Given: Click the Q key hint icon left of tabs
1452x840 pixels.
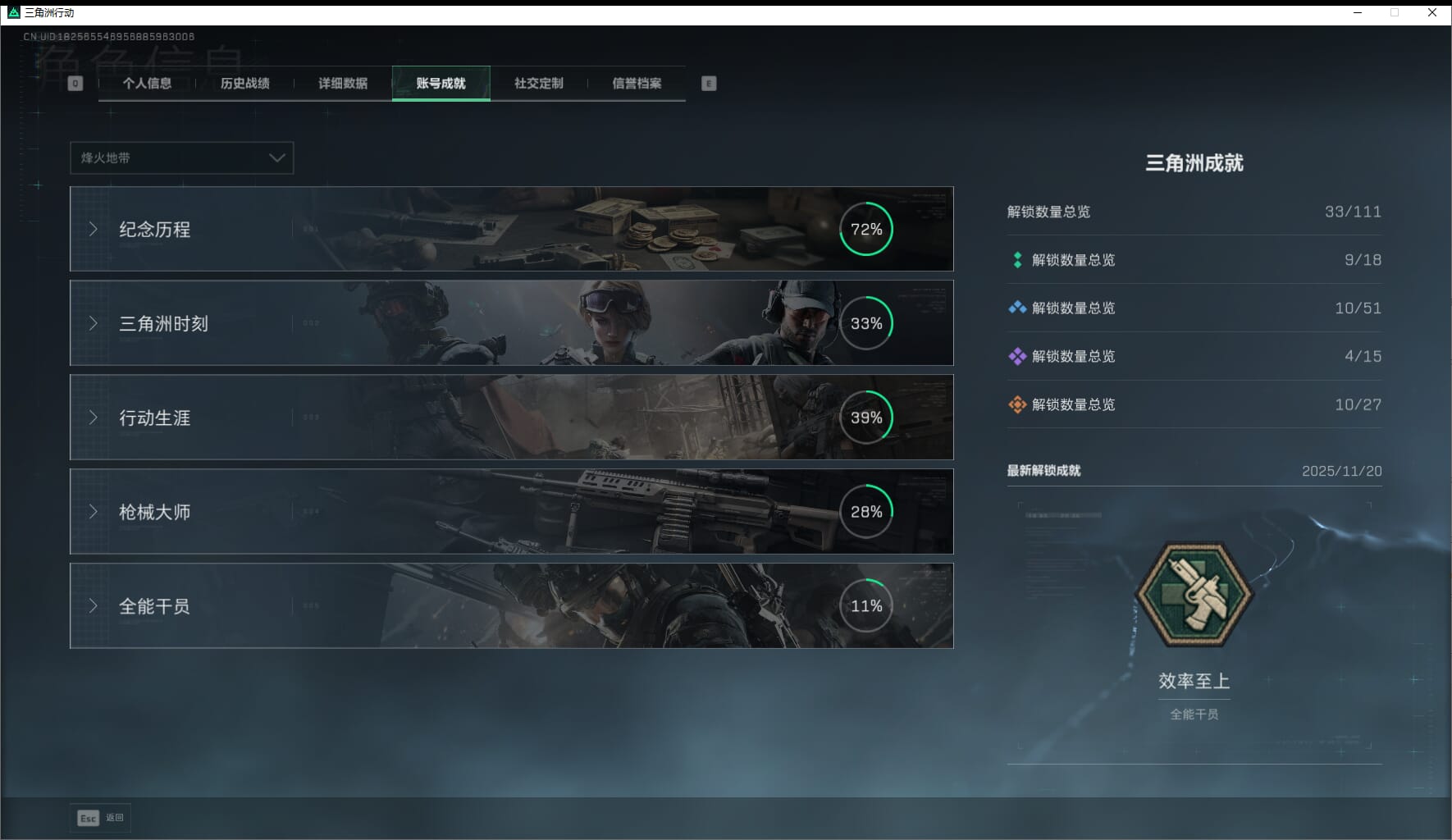Looking at the screenshot, I should point(75,84).
